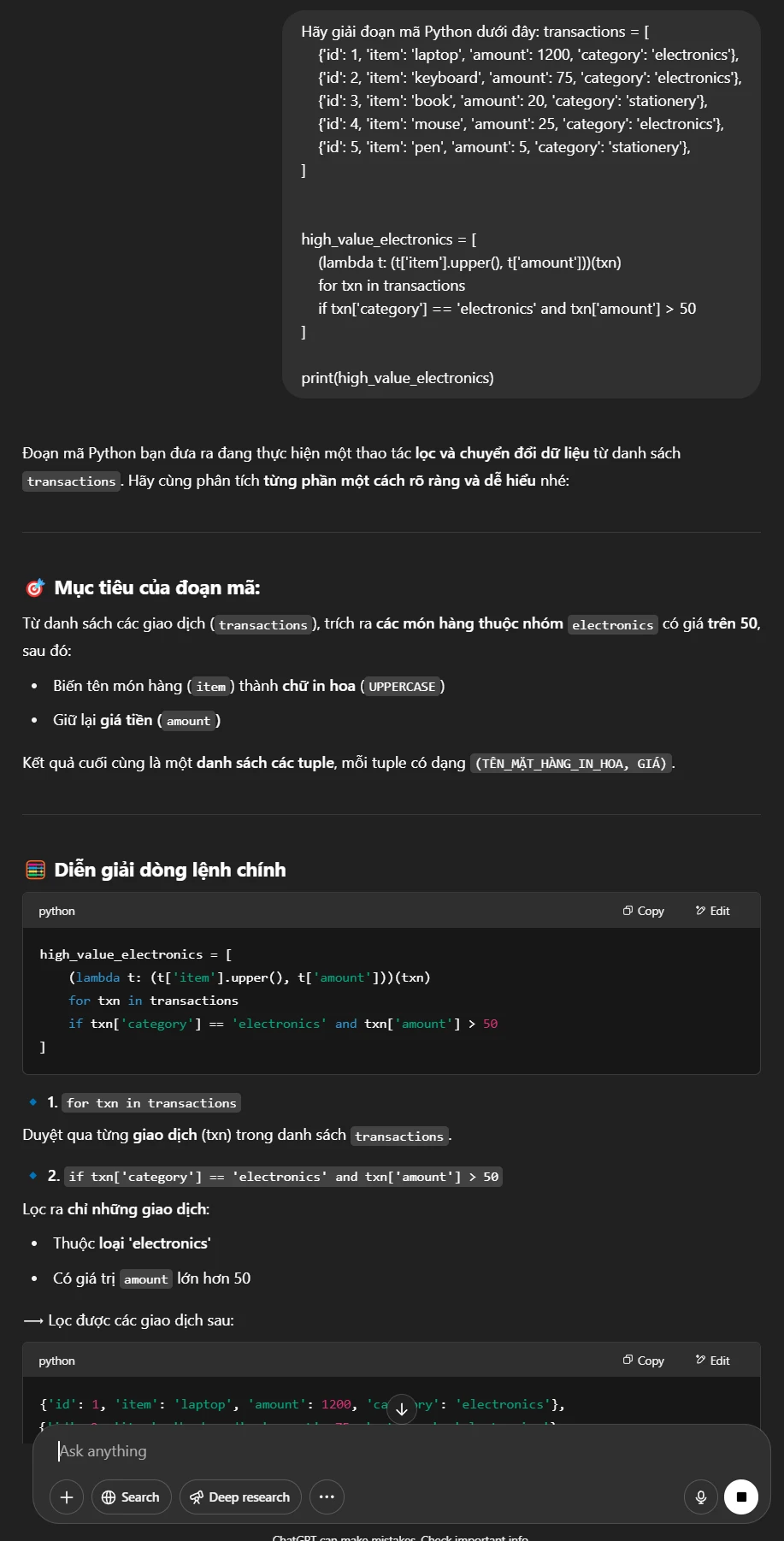
Task: Click 'python' label of first code block
Action: coord(56,911)
